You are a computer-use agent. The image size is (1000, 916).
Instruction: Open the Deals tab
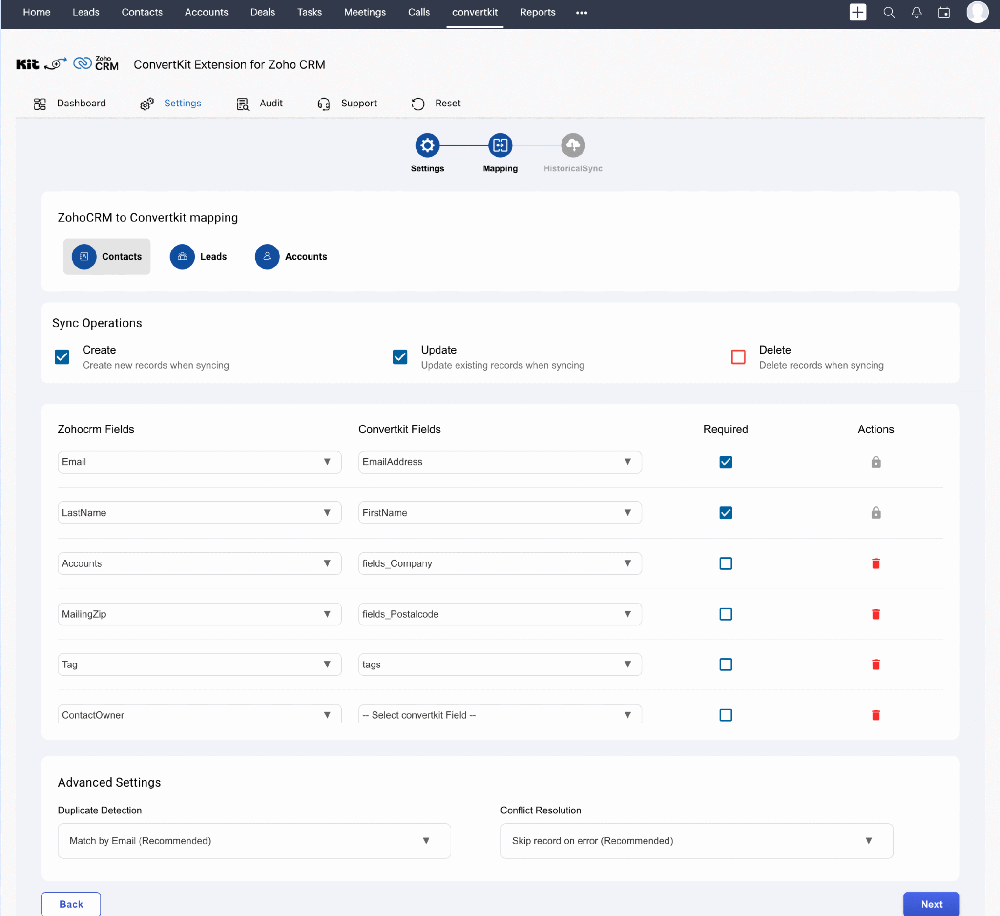(x=262, y=12)
